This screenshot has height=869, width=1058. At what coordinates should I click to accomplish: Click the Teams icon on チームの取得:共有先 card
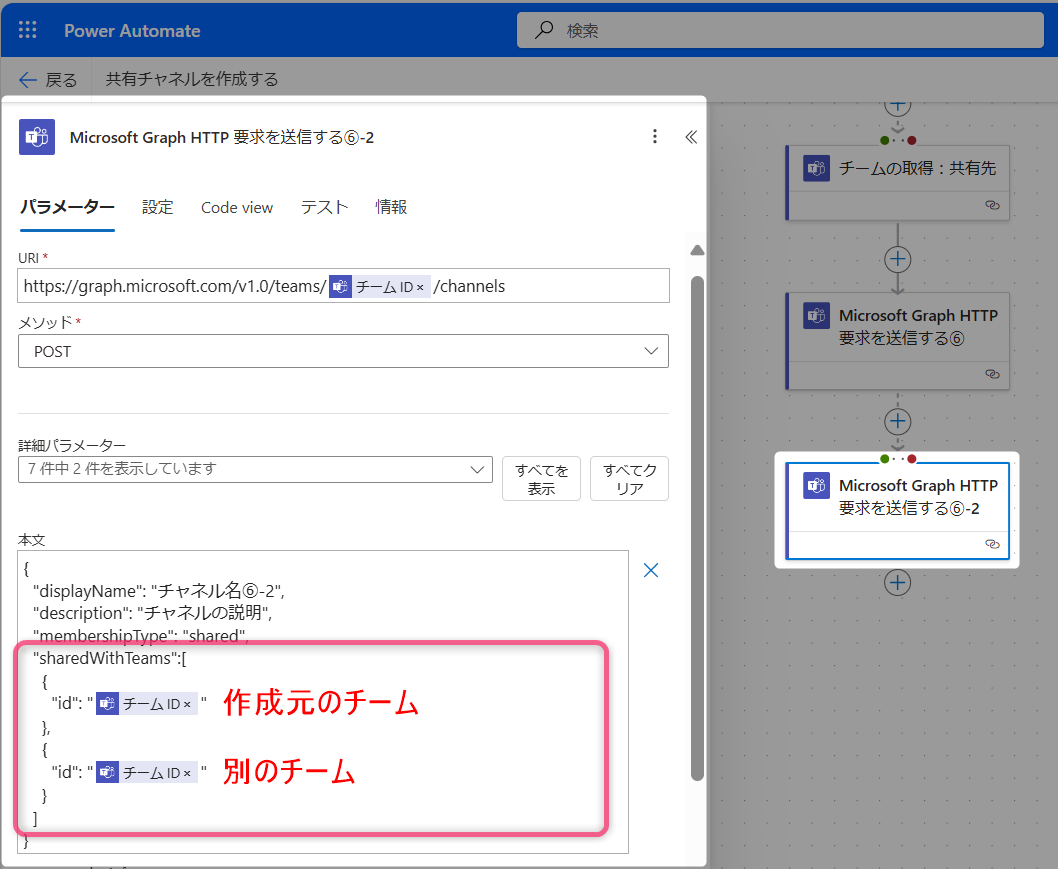[816, 168]
